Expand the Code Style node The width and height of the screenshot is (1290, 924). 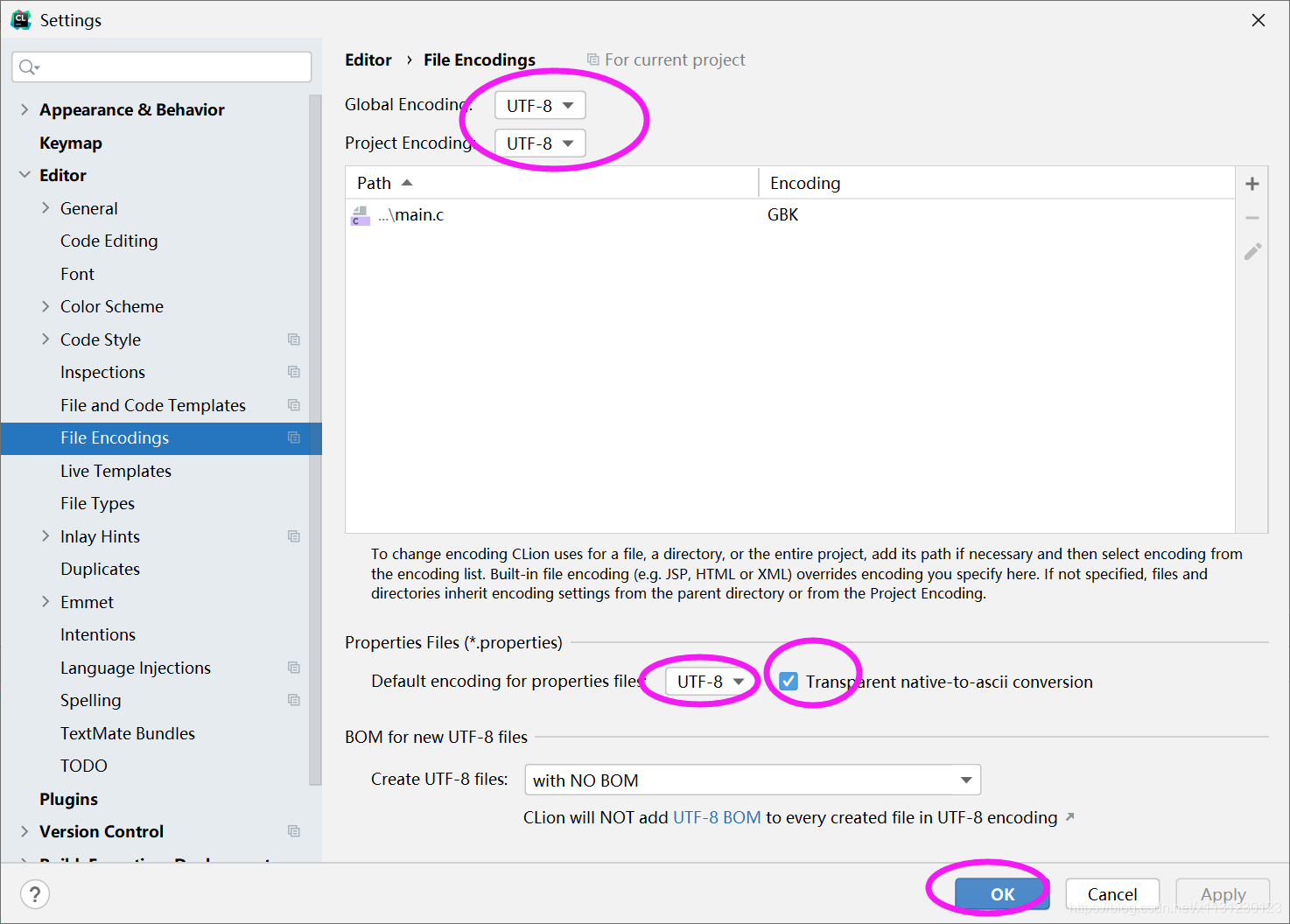[x=46, y=339]
